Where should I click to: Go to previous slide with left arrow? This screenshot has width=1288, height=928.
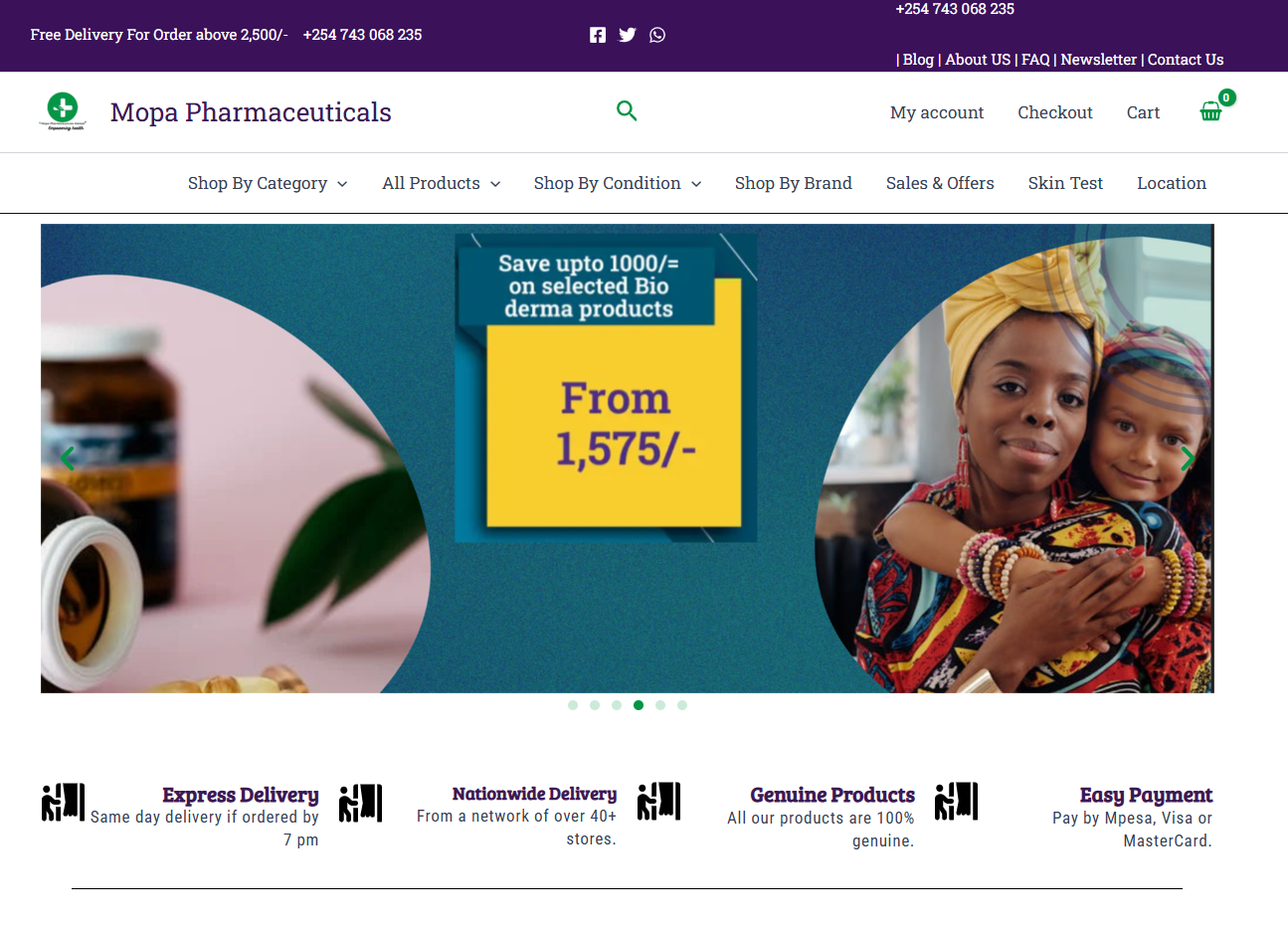point(67,459)
